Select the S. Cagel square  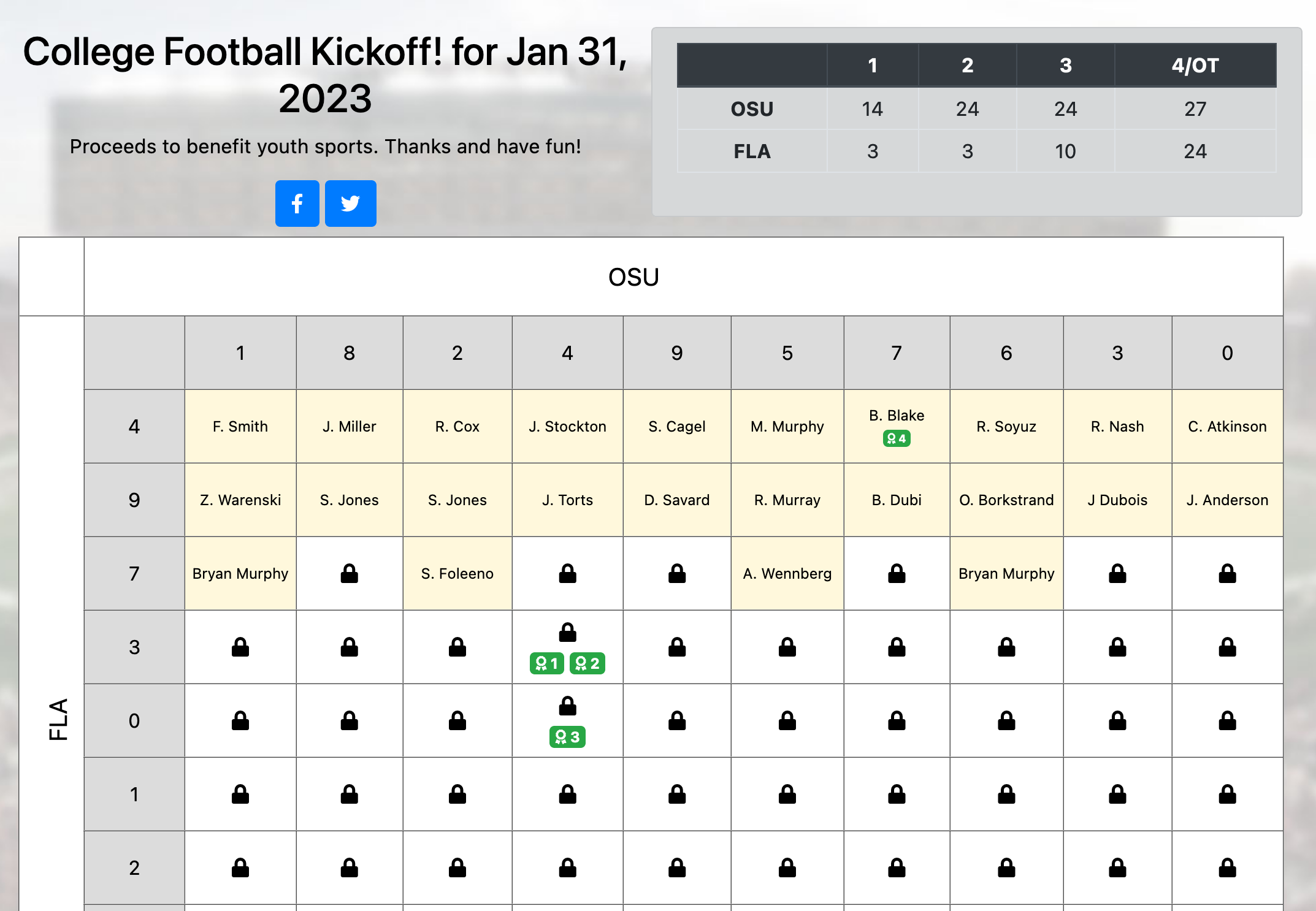[x=677, y=427]
